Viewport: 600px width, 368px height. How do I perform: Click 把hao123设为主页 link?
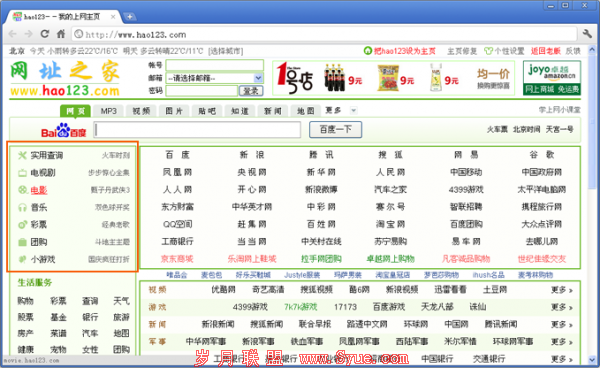tap(404, 51)
